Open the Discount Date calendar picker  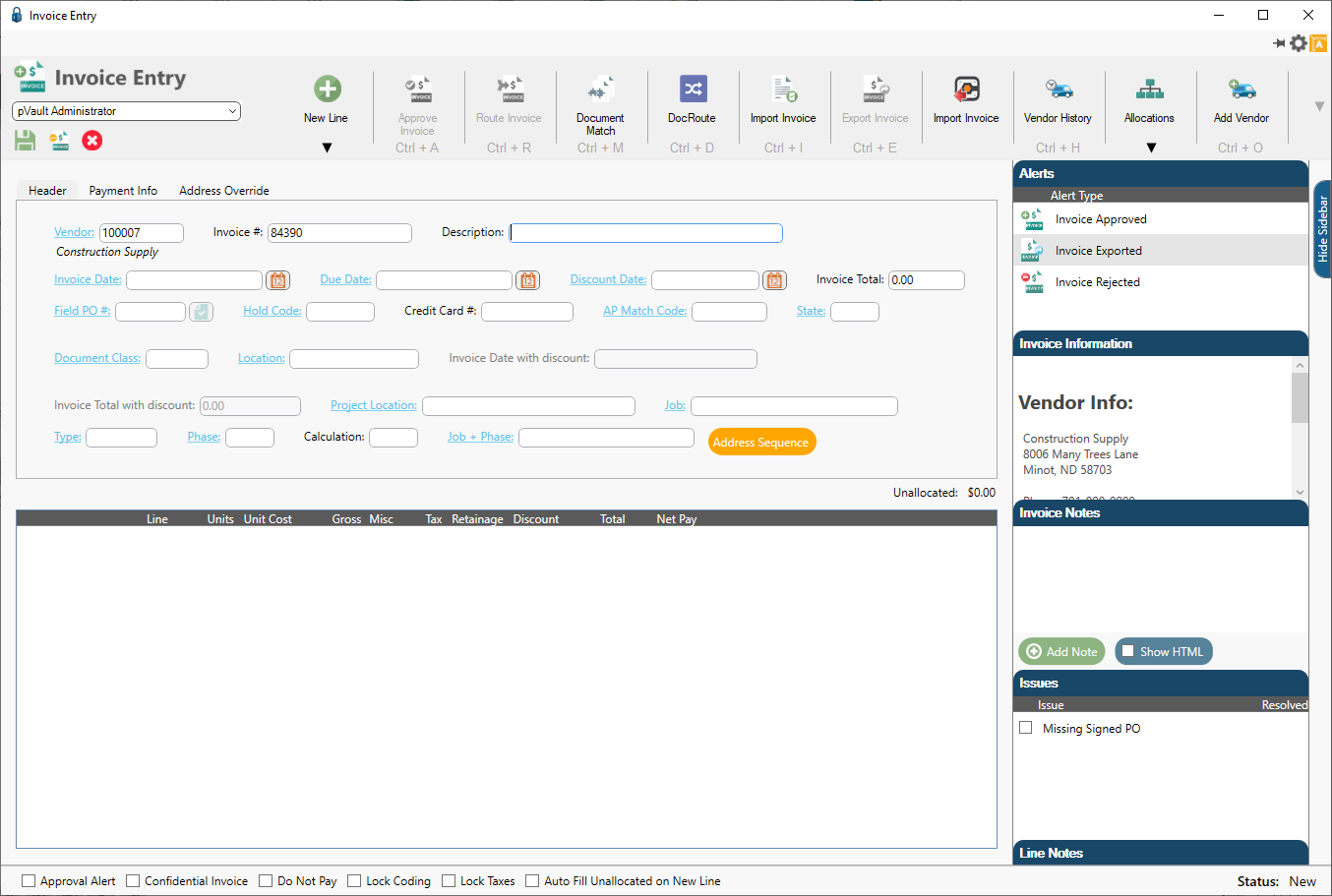tap(774, 280)
